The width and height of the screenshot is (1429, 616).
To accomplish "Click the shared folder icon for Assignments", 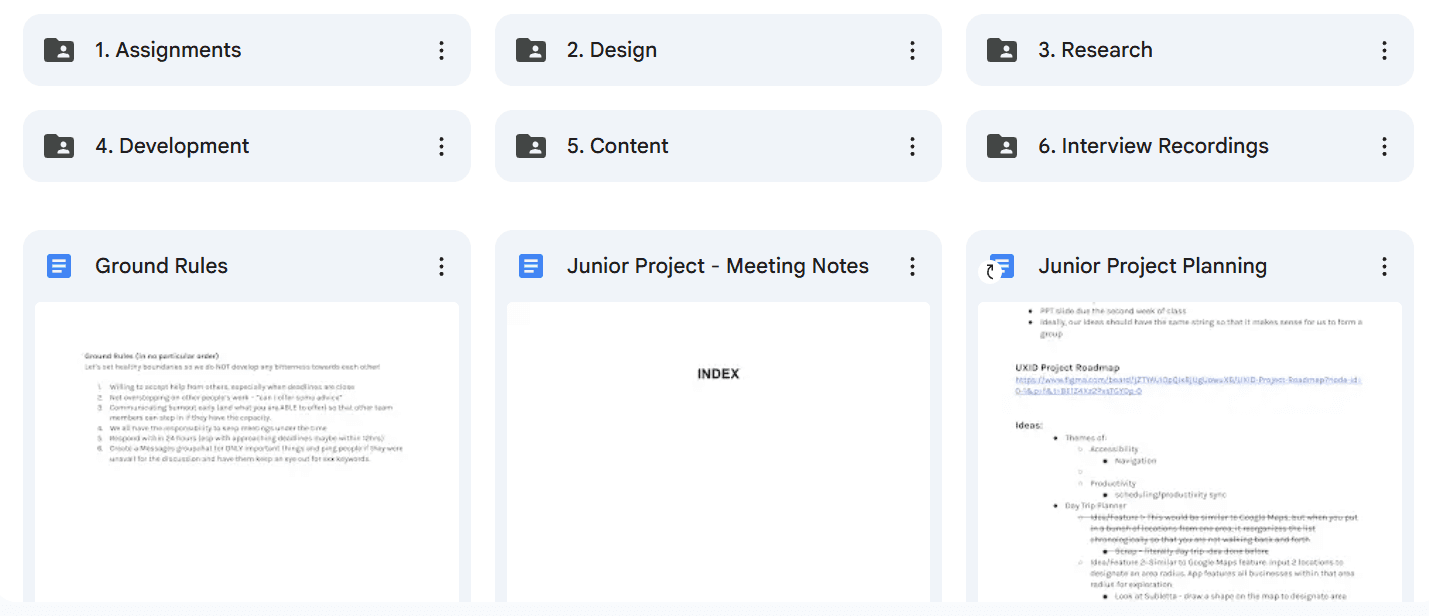I will (x=59, y=50).
